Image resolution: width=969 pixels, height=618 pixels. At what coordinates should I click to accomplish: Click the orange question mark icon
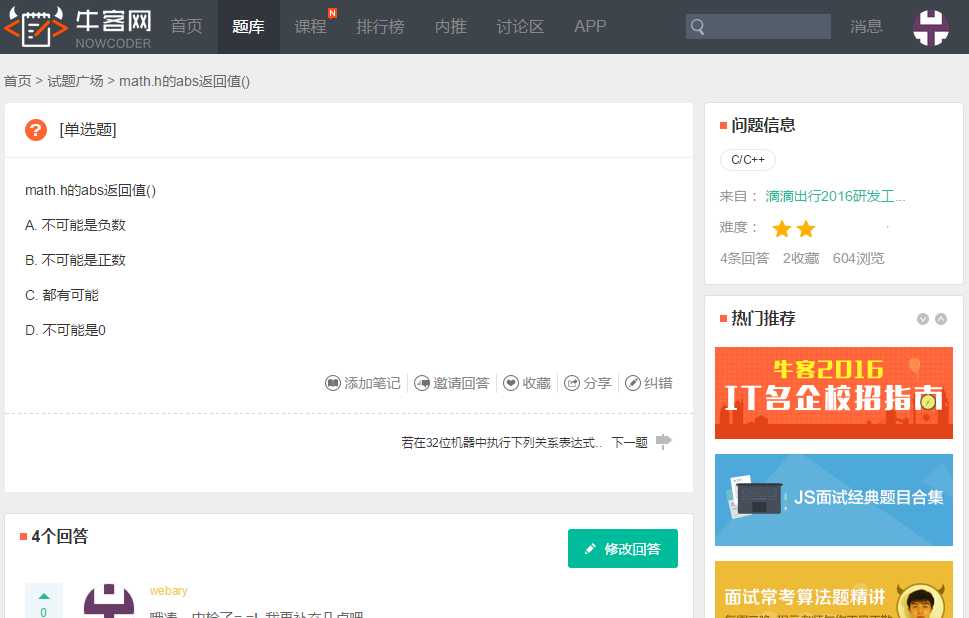click(x=36, y=130)
